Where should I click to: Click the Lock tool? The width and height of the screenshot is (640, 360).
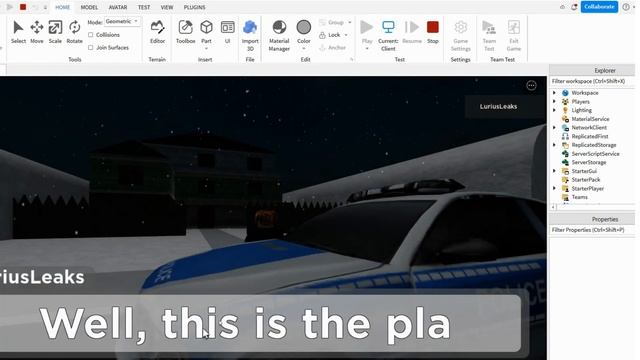[x=330, y=35]
